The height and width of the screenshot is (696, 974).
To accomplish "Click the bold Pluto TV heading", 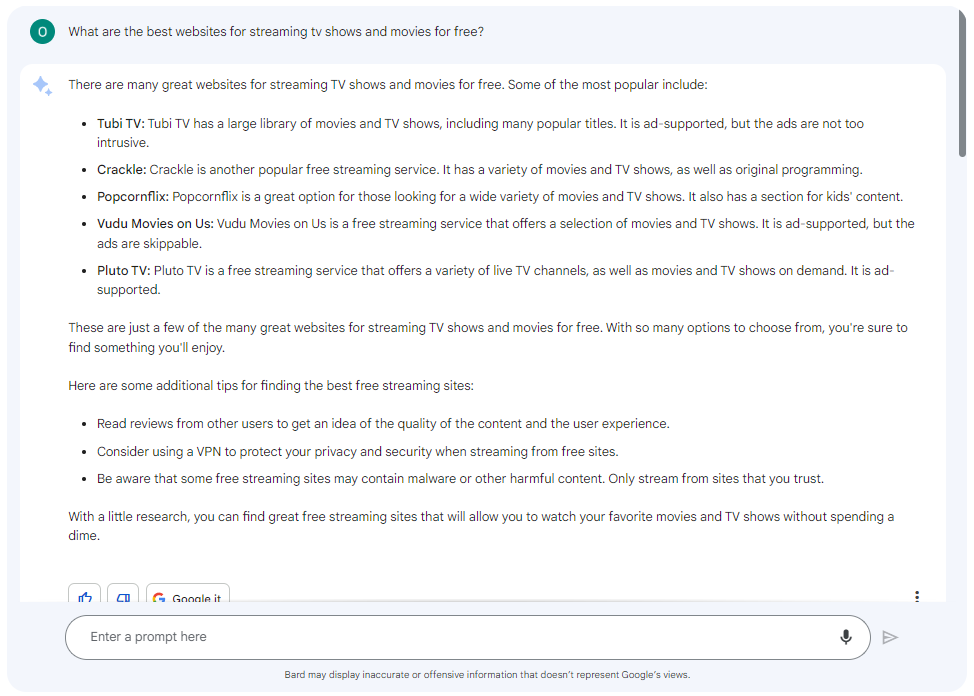I will coord(123,271).
